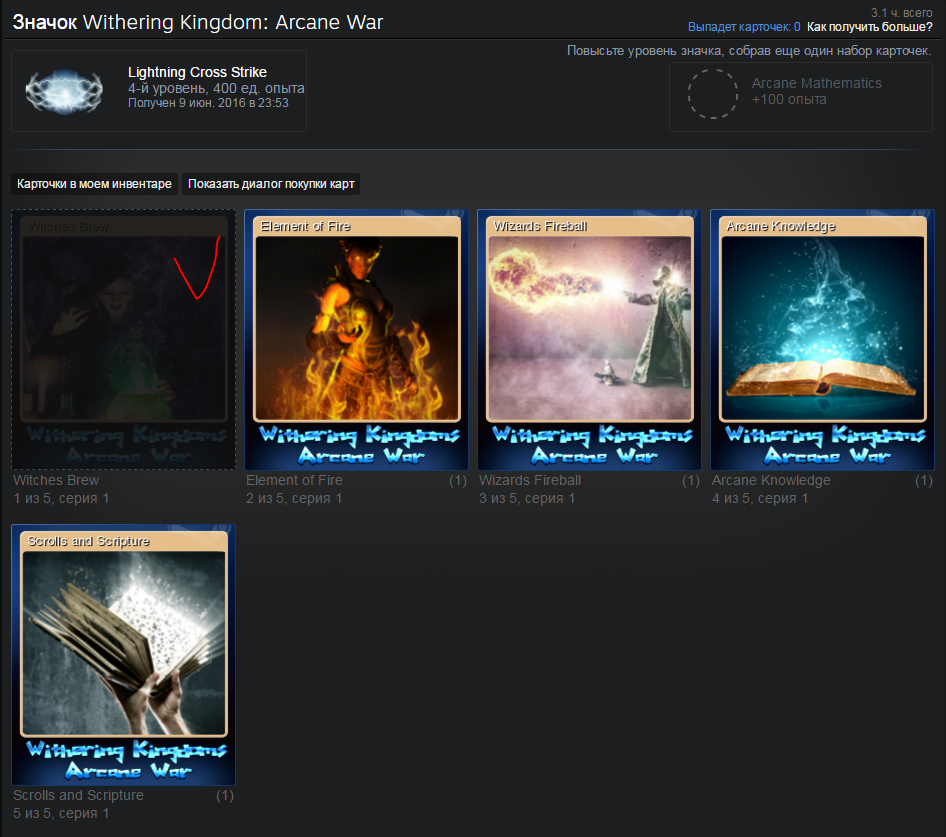Click 'Arcane Knowledge' caption below card
946x837 pixels.
pos(771,480)
